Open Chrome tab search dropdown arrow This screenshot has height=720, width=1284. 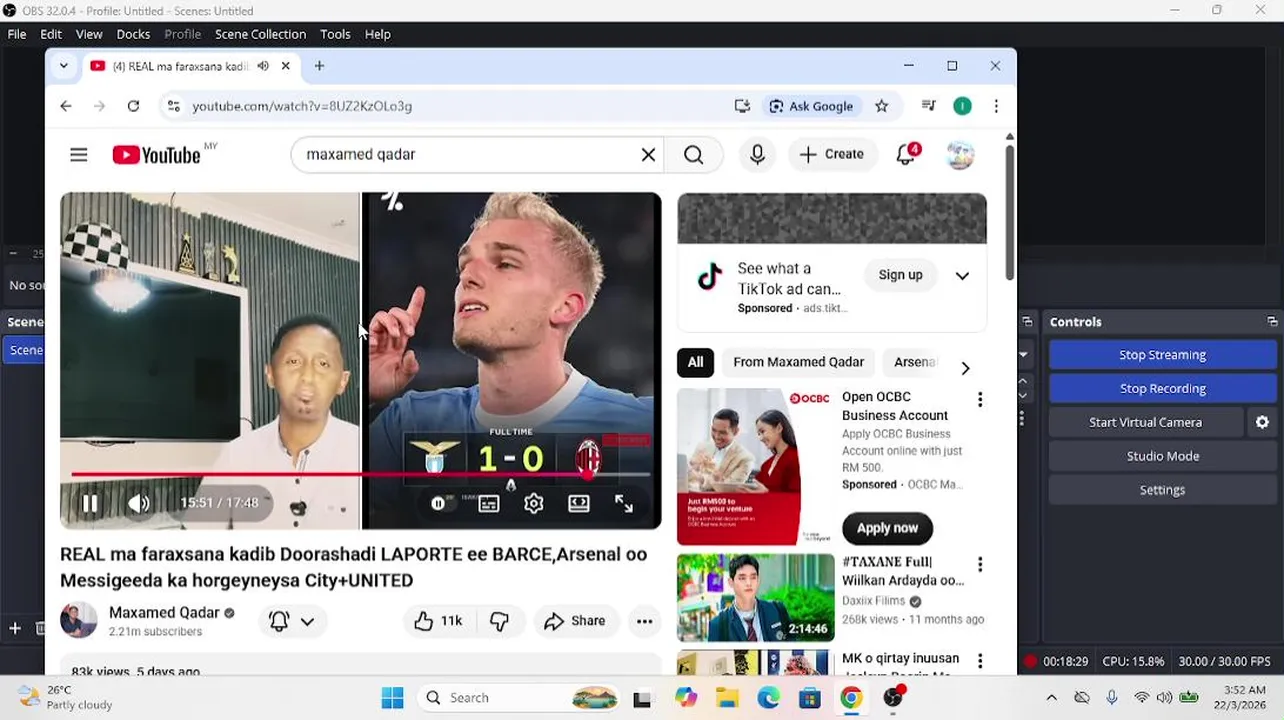64,66
